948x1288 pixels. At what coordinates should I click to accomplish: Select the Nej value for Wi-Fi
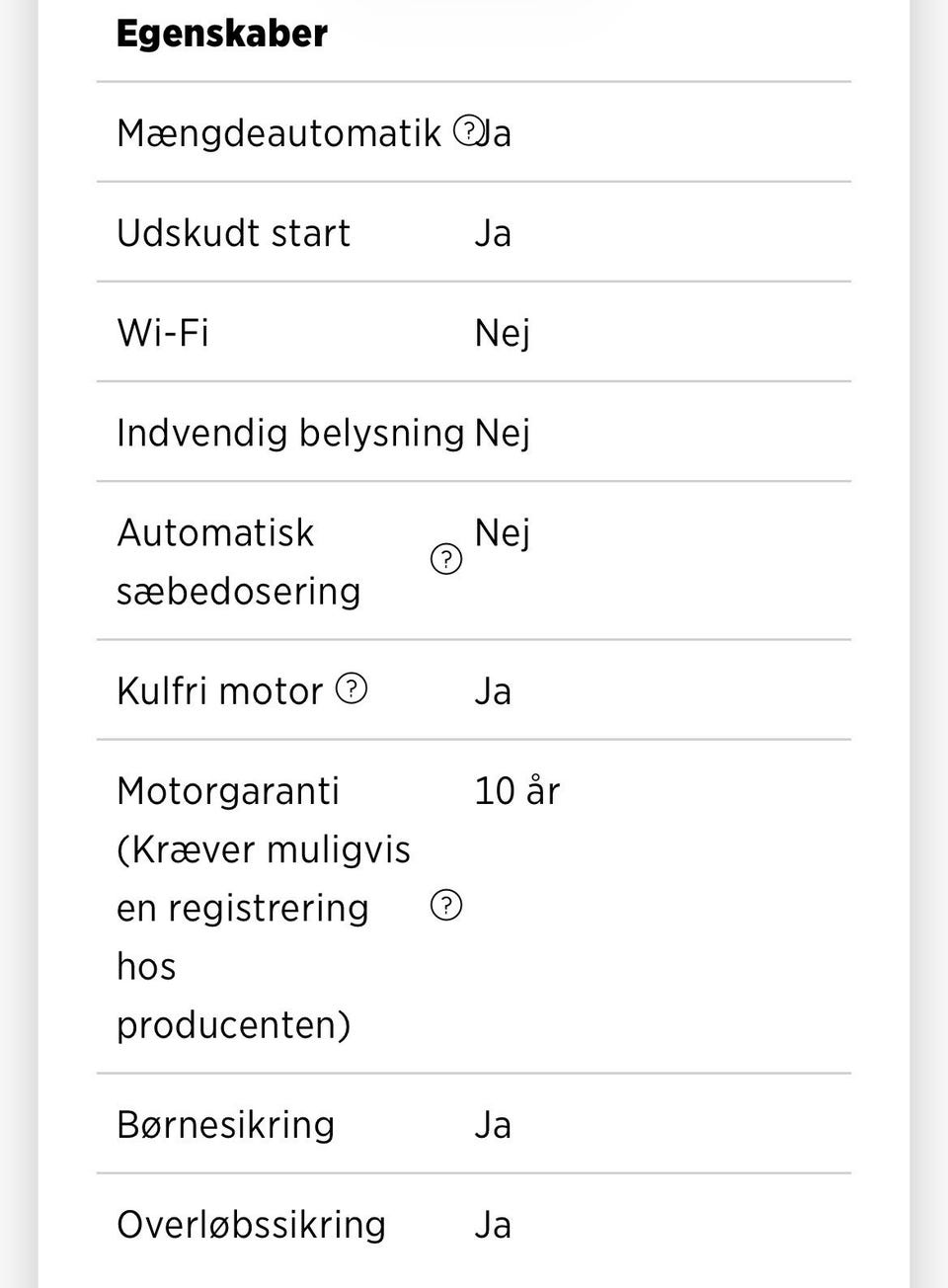pos(502,333)
